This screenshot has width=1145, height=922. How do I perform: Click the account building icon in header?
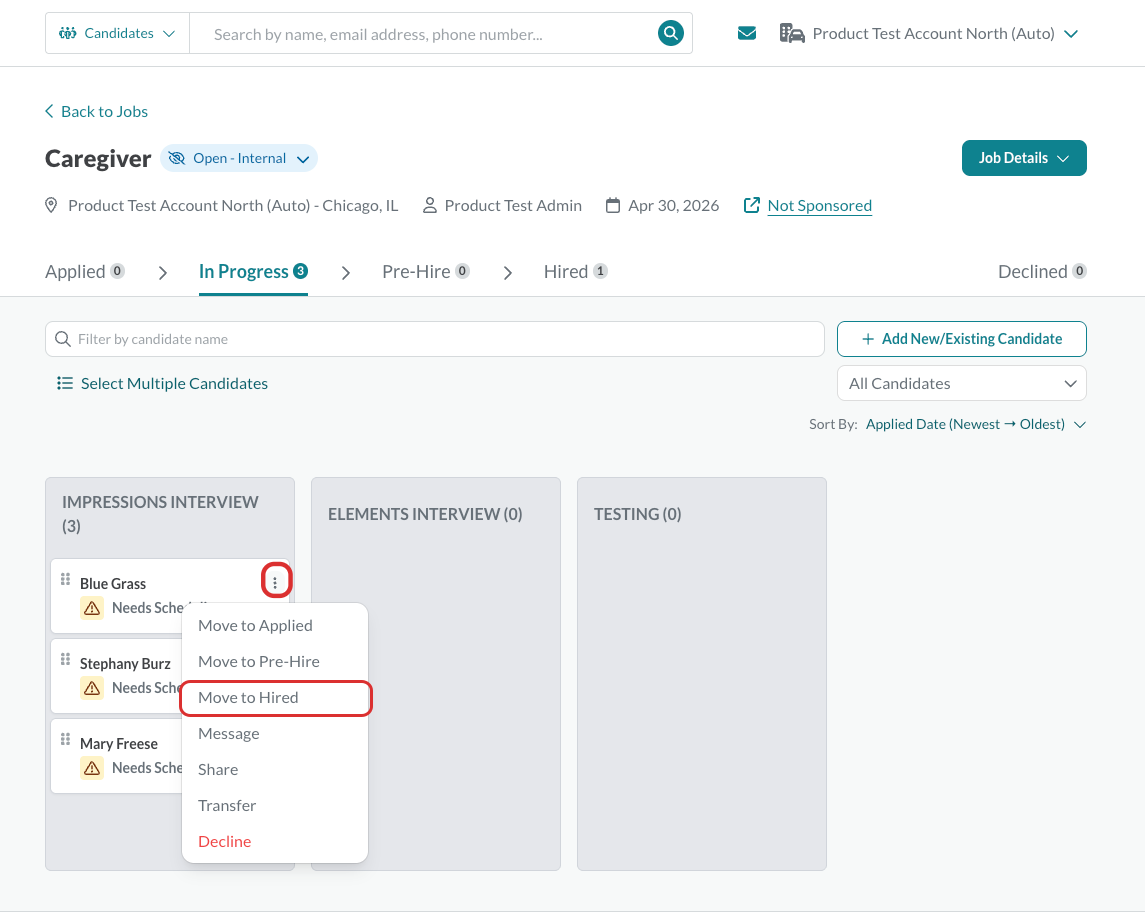792,34
